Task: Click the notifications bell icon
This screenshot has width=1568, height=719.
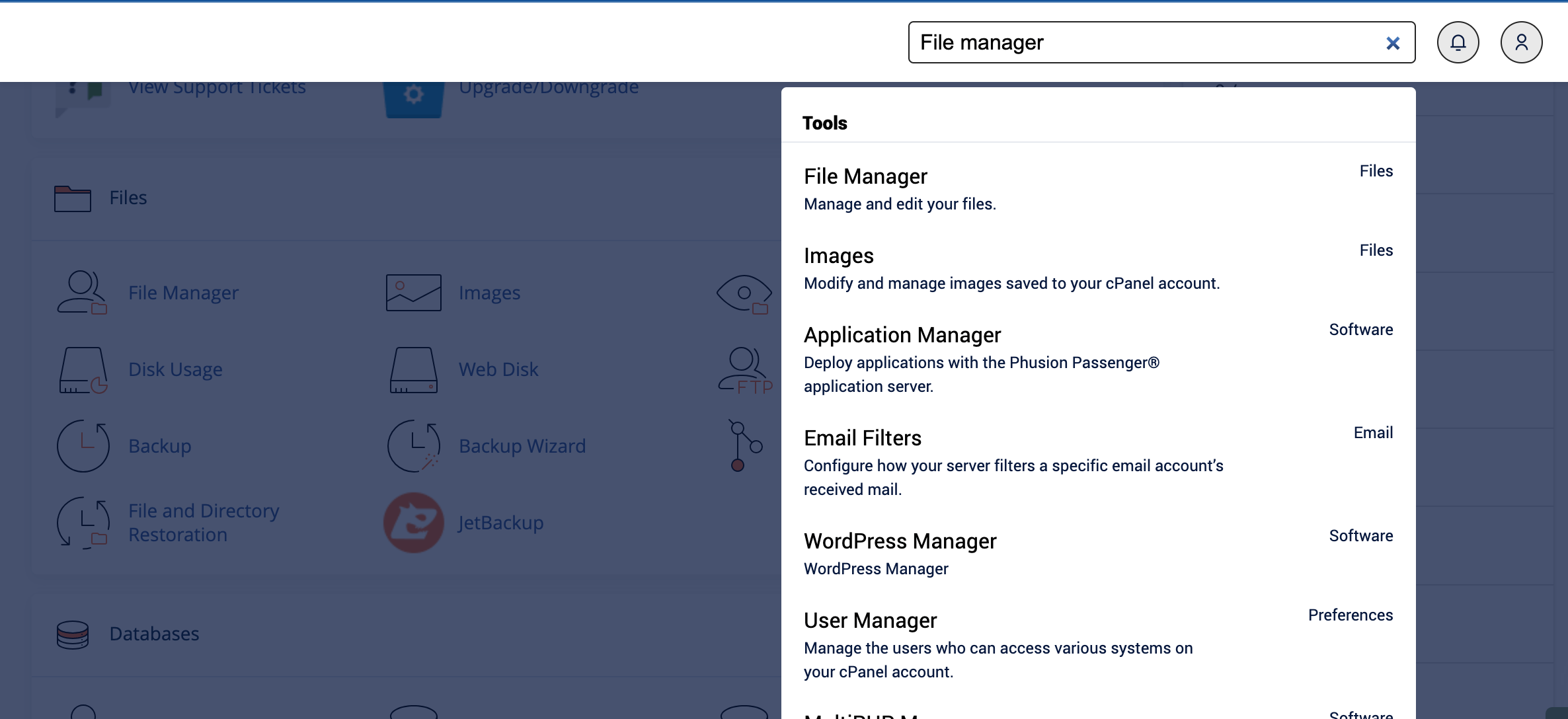Action: pos(1458,42)
